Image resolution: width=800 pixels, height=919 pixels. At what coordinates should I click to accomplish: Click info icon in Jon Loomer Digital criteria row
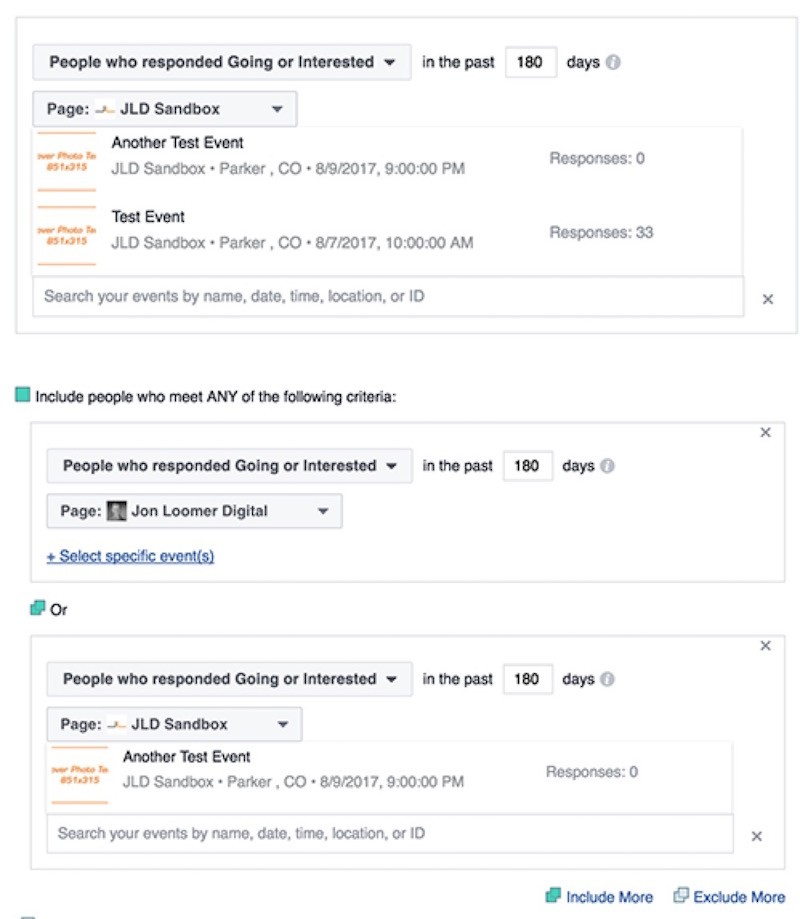click(x=607, y=466)
